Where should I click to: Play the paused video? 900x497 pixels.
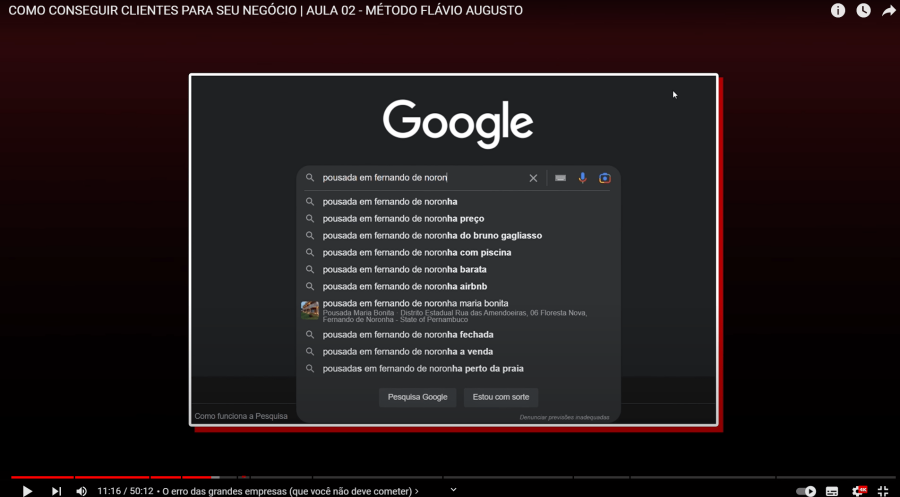pos(27,491)
